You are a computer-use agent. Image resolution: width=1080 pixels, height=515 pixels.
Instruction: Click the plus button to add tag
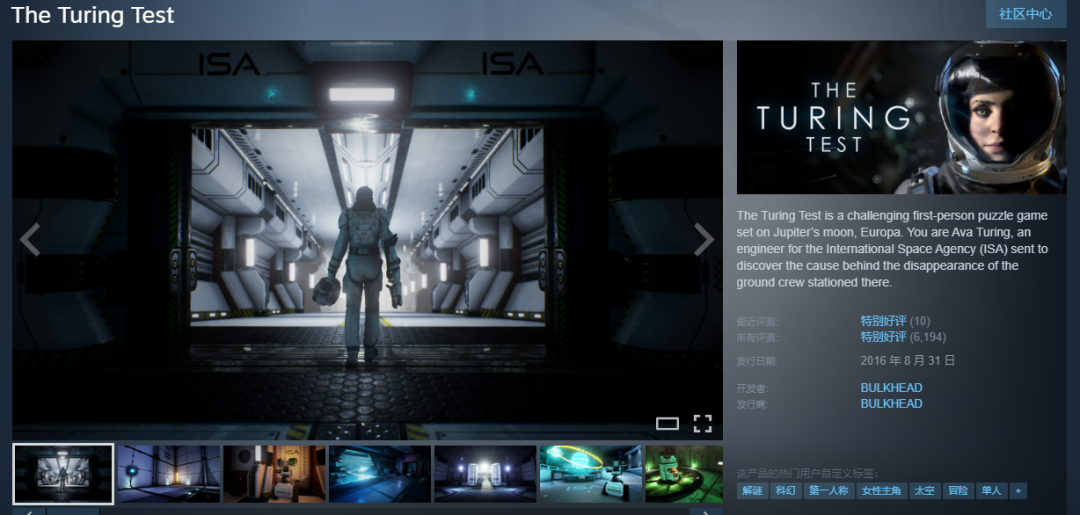click(x=1018, y=491)
